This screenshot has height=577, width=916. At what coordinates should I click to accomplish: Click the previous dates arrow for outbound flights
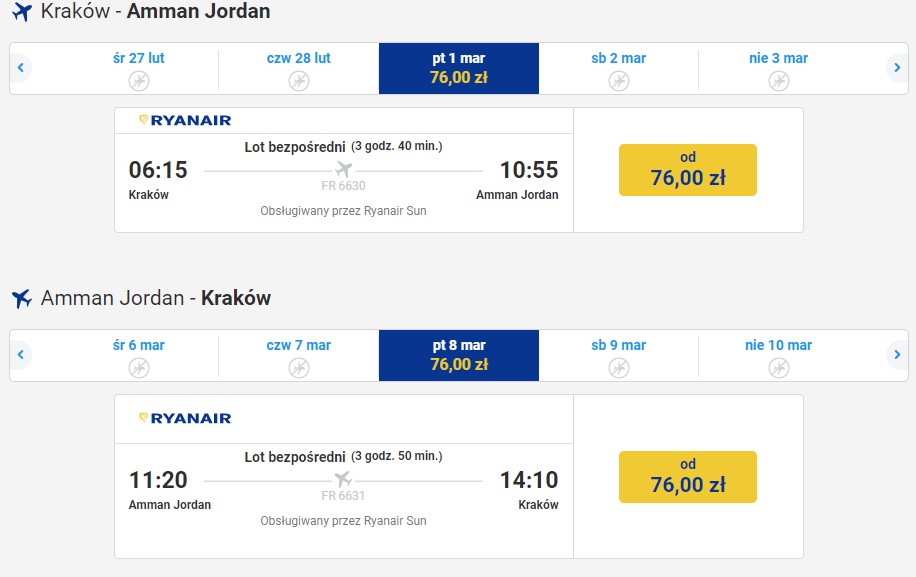20,68
